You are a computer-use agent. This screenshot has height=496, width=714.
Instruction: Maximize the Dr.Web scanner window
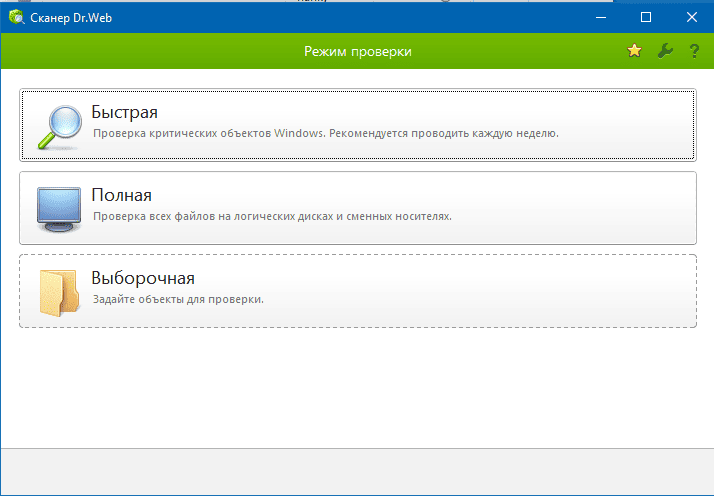pos(646,17)
